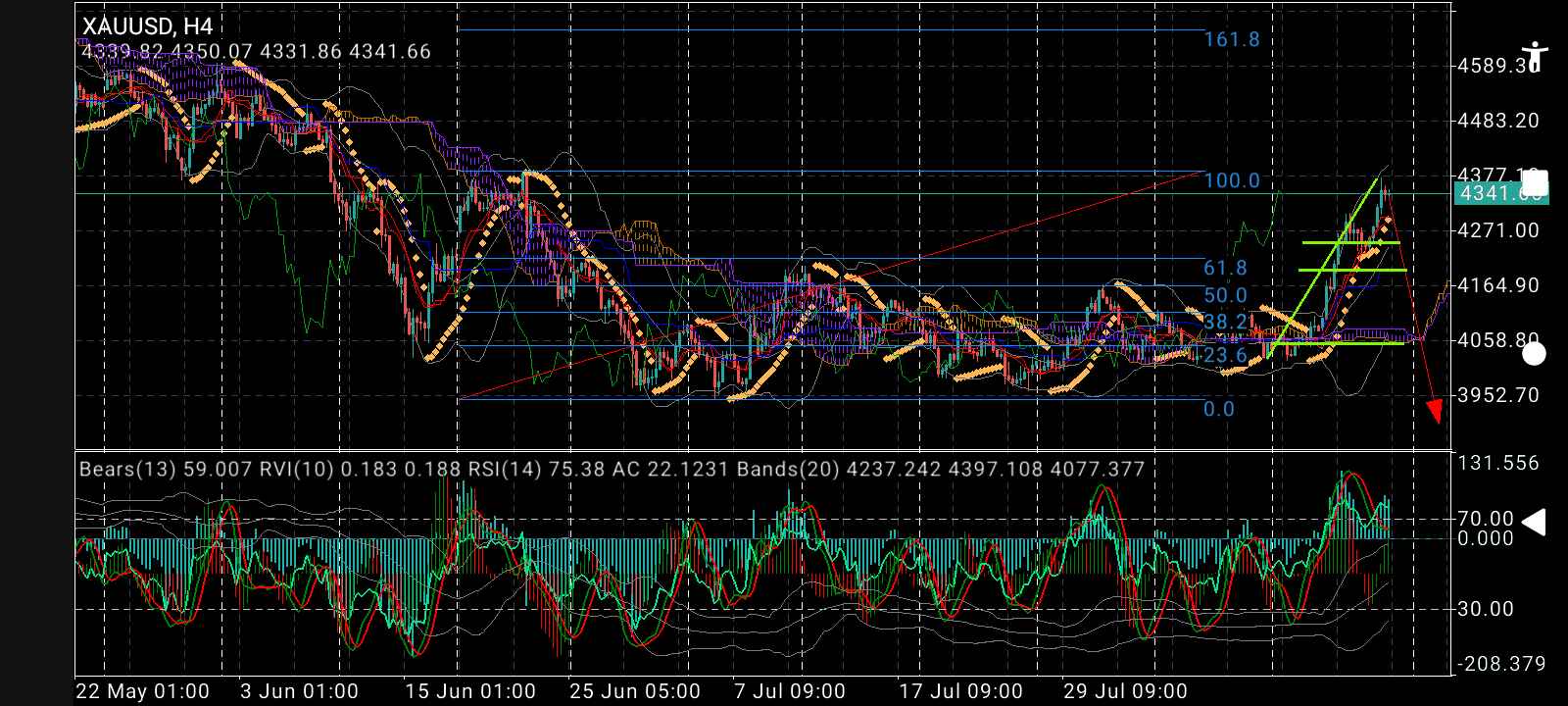Screen dimensions: 1568x706
Task: Tap the Android back triangle button
Action: (1534, 522)
